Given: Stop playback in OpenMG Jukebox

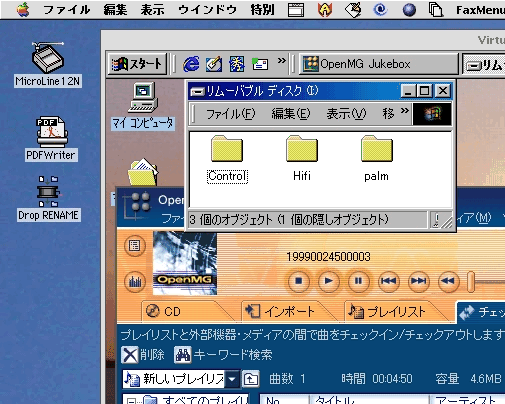Looking at the screenshot, I should (299, 281).
